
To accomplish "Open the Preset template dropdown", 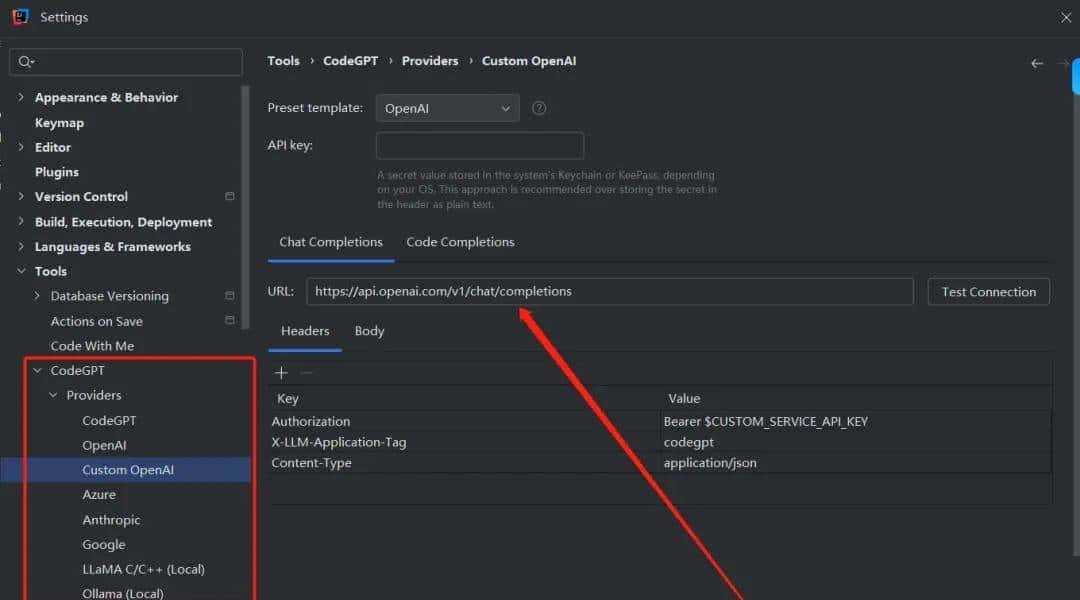I will pos(447,108).
